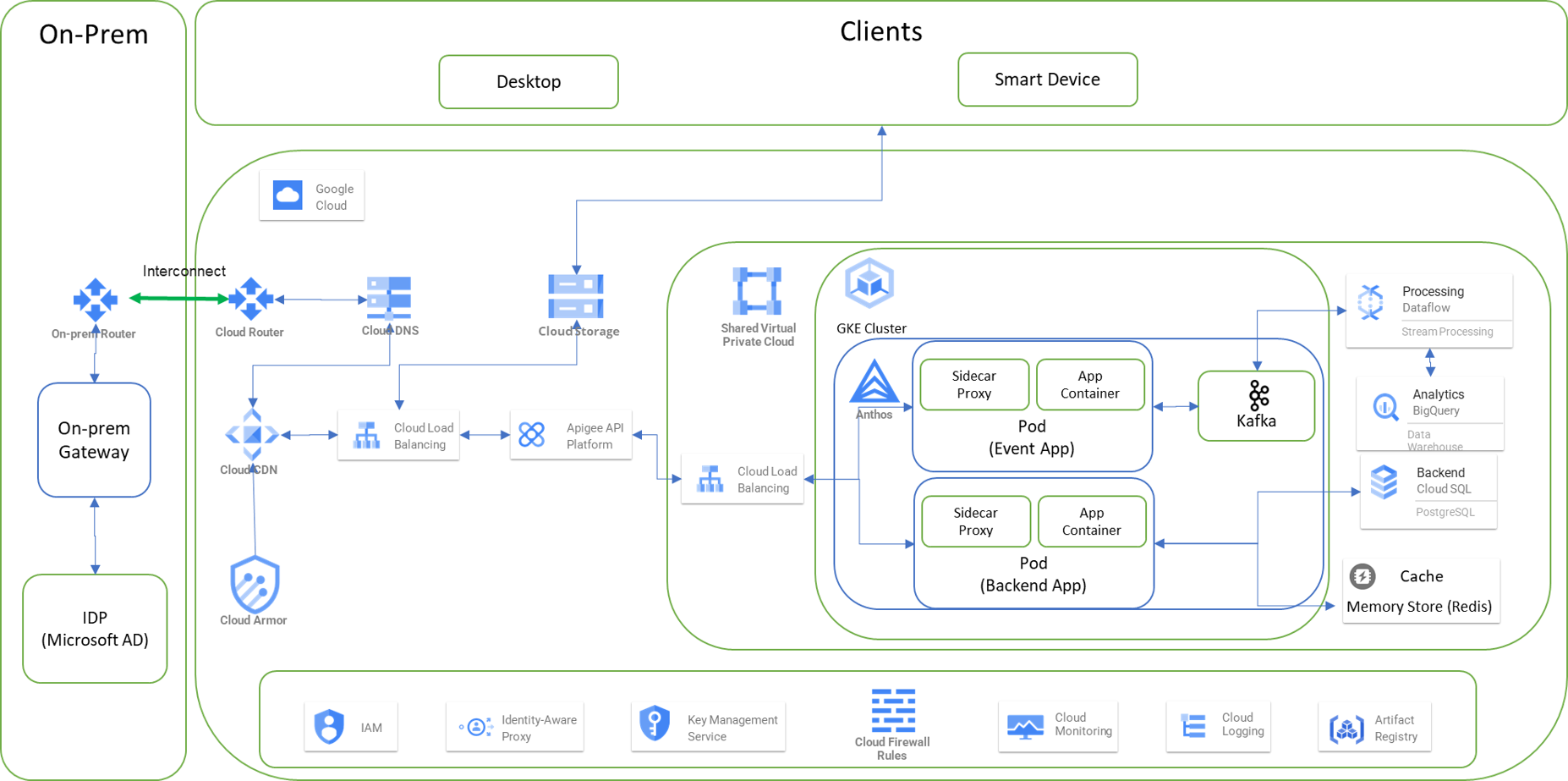Select the Cloud CDN icon

point(252,435)
